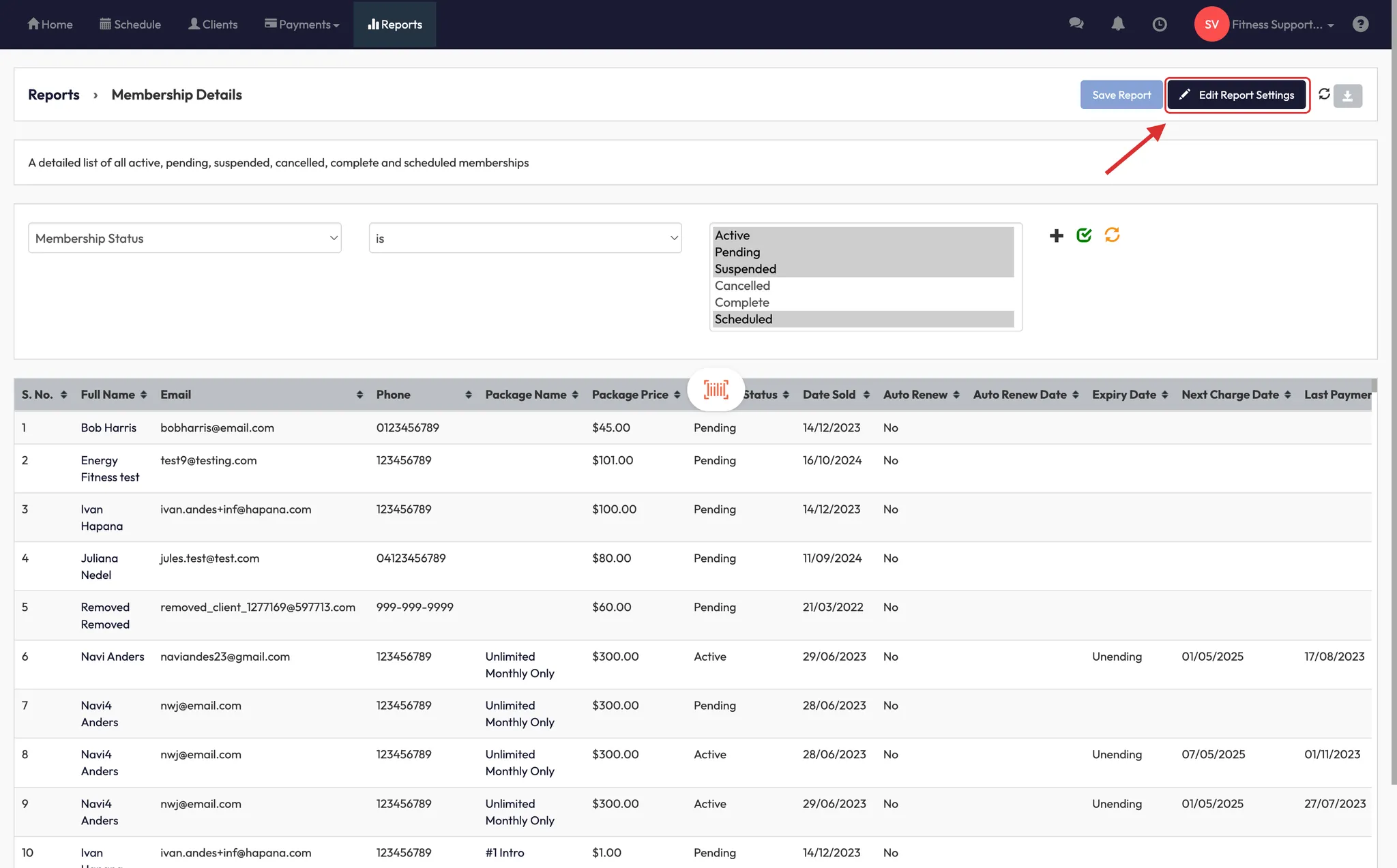Viewport: 1397px width, 868px height.
Task: Open the 'is' operator dropdown
Action: pyautogui.click(x=525, y=238)
